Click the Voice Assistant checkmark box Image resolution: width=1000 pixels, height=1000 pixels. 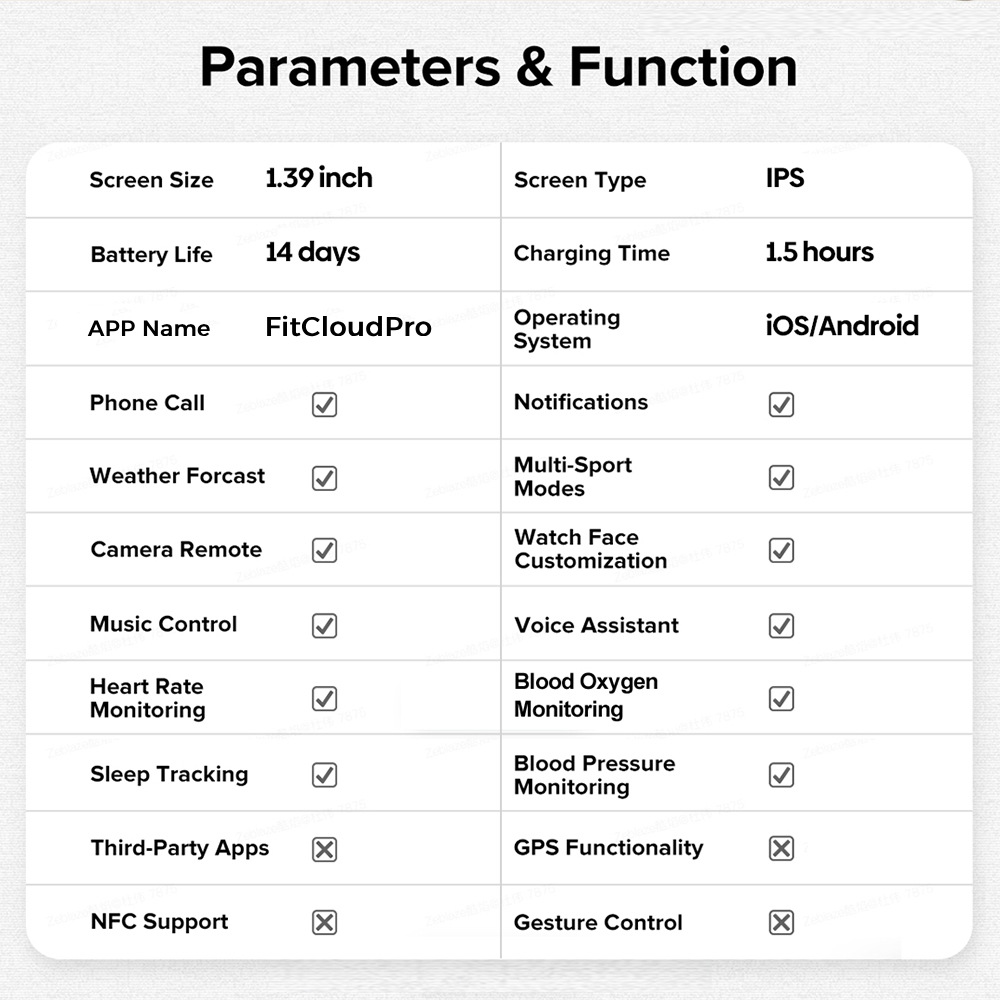[781, 626]
